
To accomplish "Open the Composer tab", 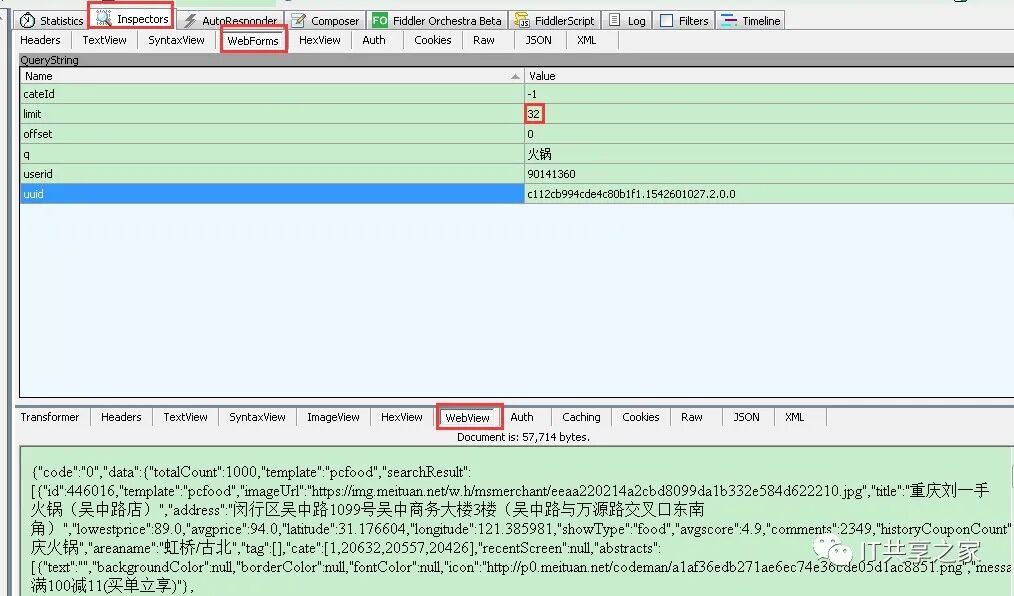I will (x=325, y=21).
